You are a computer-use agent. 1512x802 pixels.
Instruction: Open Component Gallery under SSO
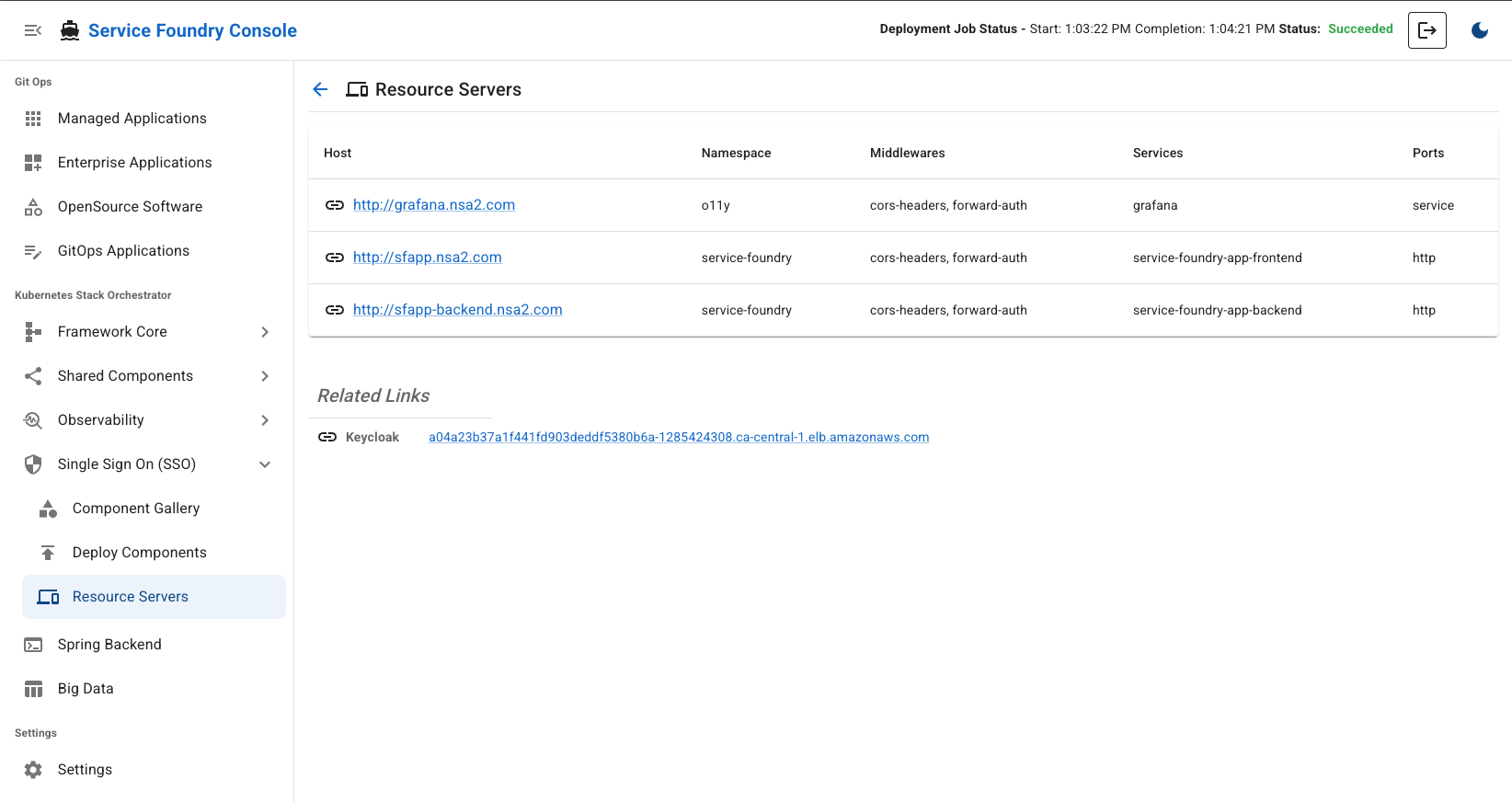(x=136, y=509)
